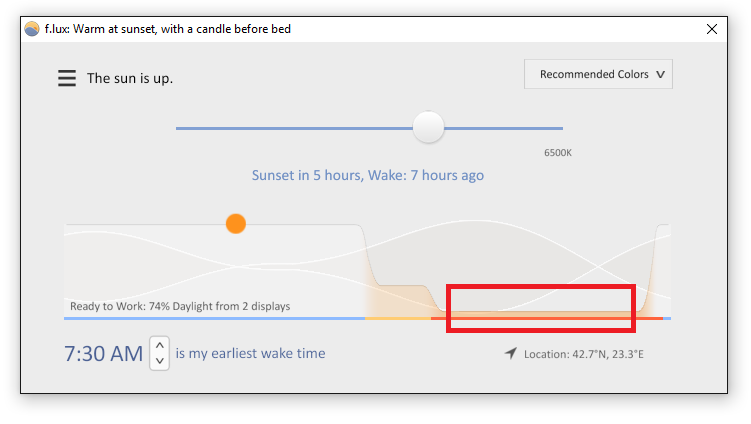Open the Recommended Colors dropdown

click(598, 74)
